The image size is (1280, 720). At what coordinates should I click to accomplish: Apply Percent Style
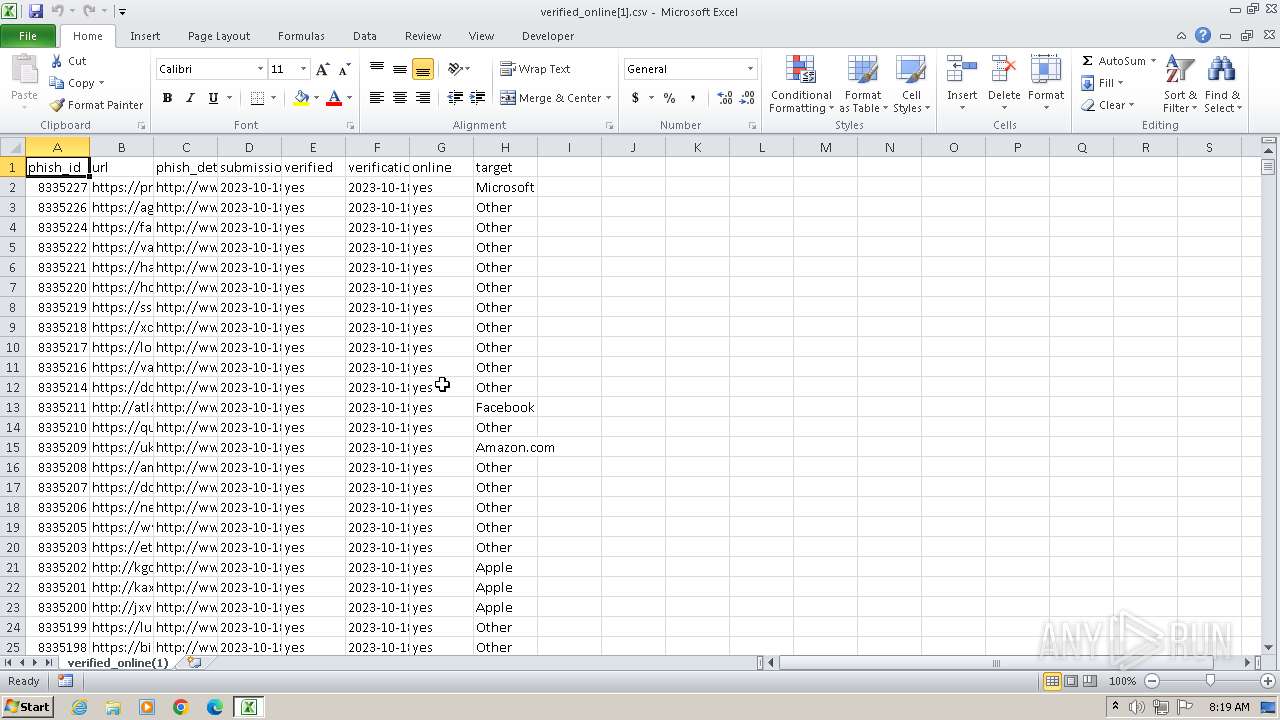670,98
